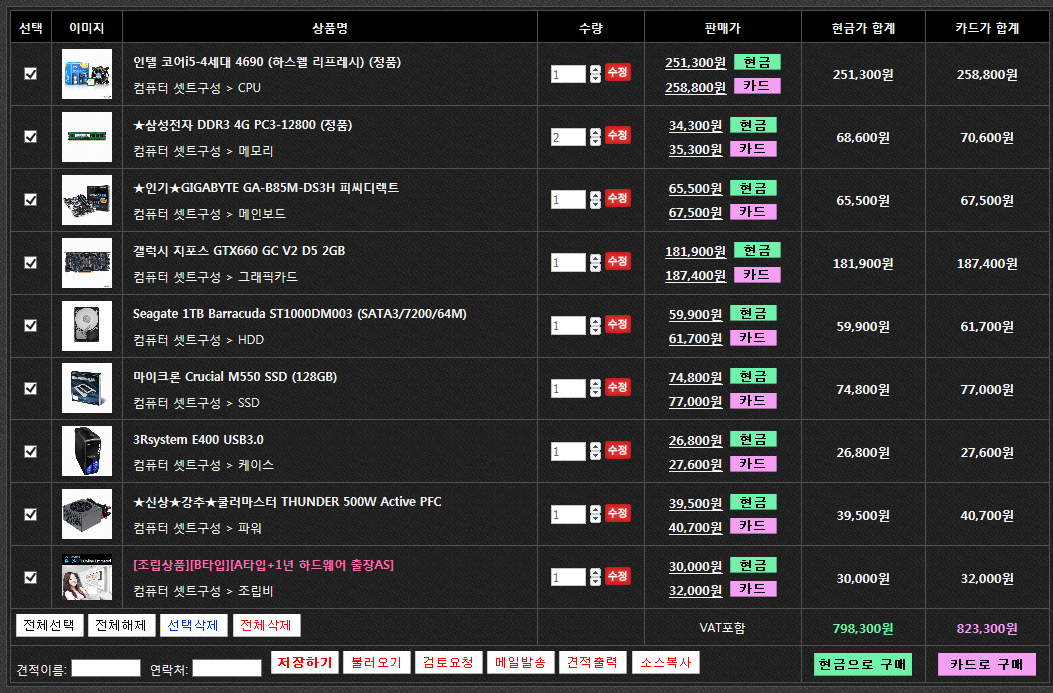Screen dimensions: 1053x693
Task: Select green 현금 badge for Crucial M550 SSD
Action: coord(753,376)
